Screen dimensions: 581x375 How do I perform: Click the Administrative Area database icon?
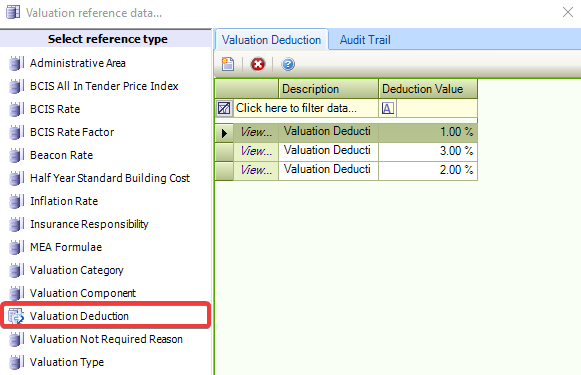point(16,63)
